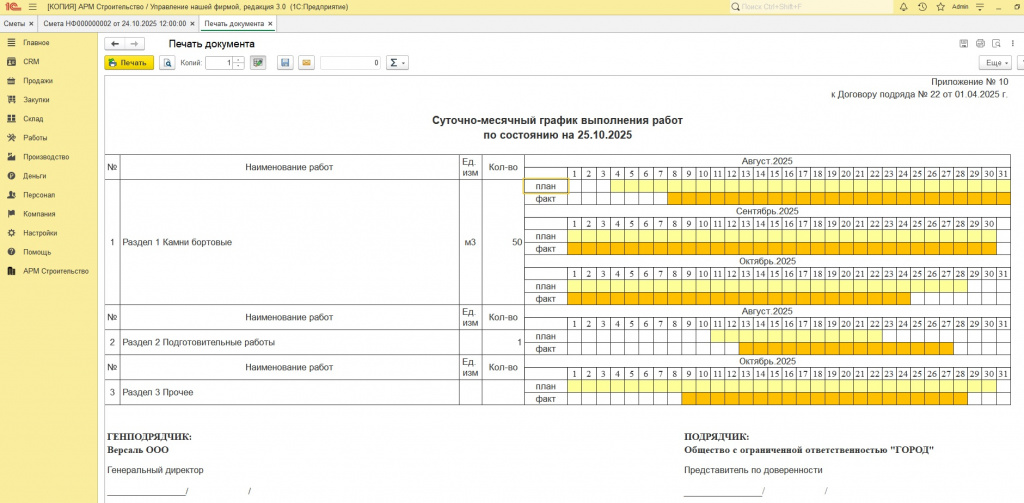Expand the sum (Σ) dropdown
Viewport: 1024px width, 503px height.
(397, 63)
